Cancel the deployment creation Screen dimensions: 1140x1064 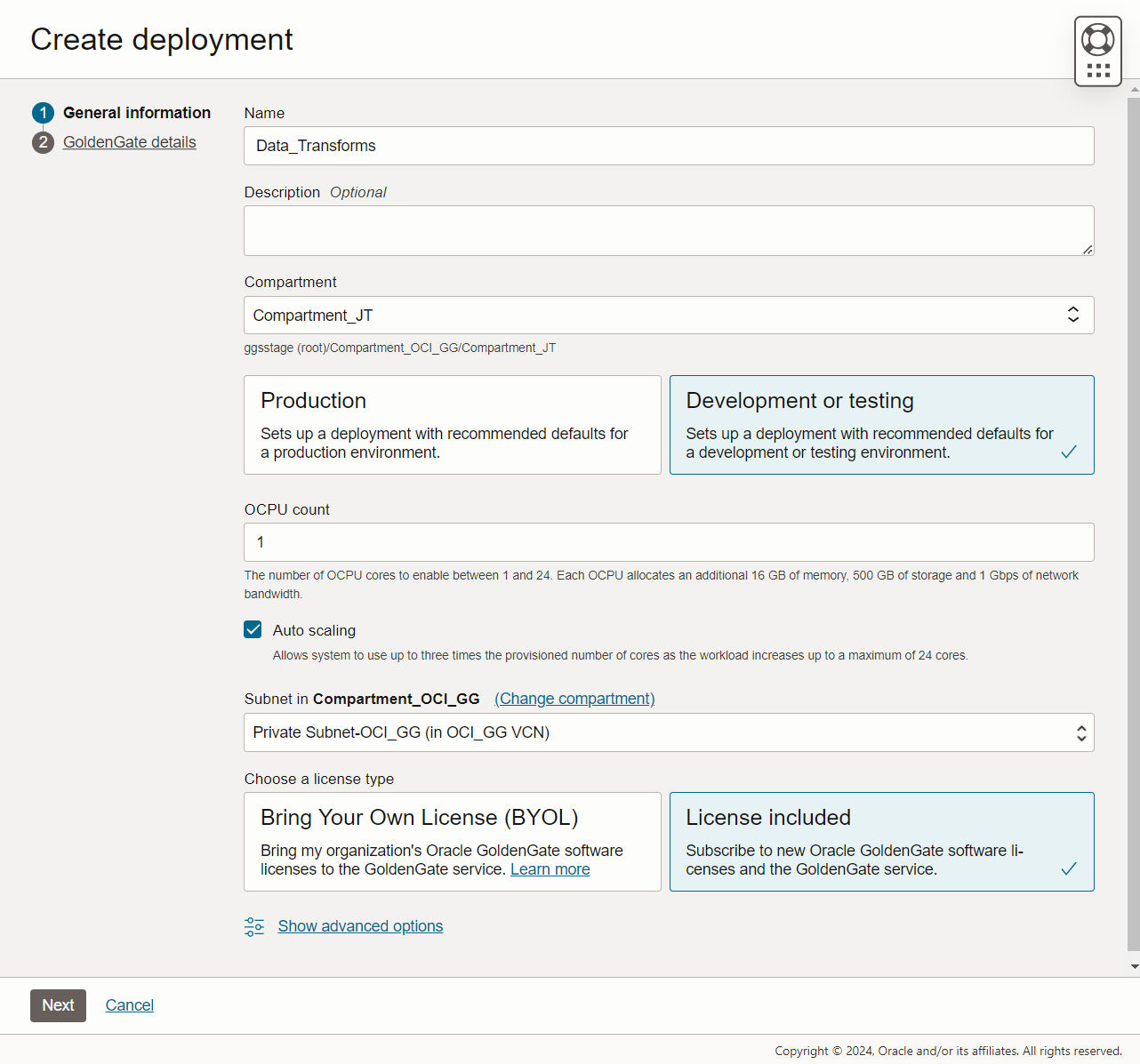point(129,1005)
